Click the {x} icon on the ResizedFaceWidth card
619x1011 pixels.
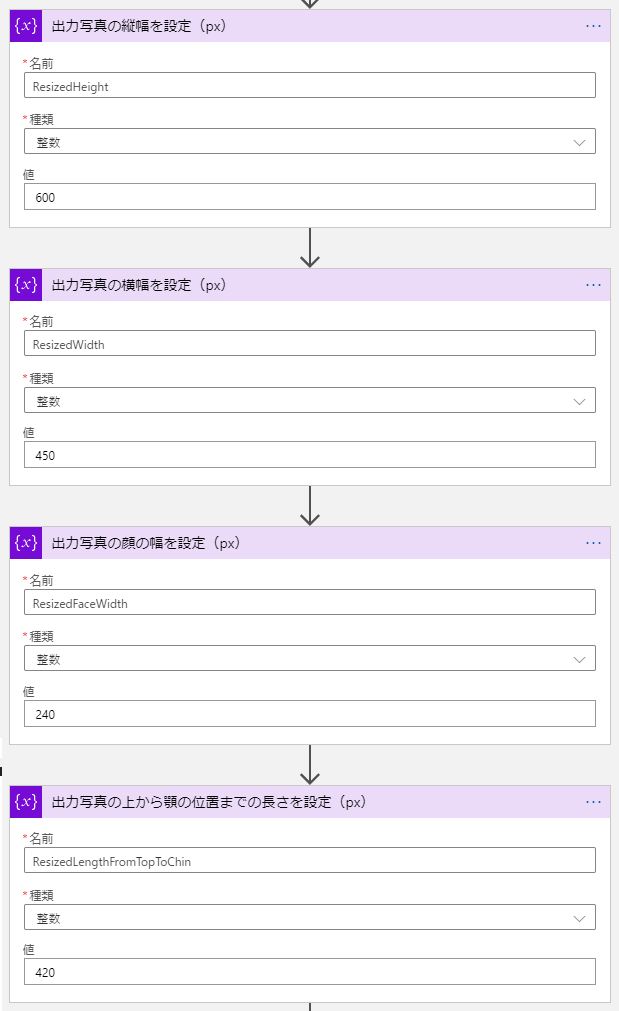coord(25,543)
